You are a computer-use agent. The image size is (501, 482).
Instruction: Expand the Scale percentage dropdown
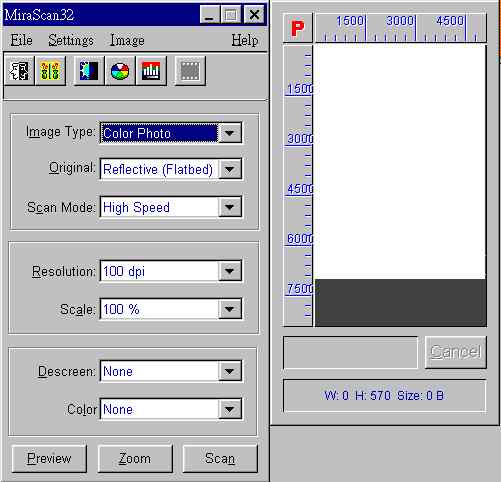(230, 309)
